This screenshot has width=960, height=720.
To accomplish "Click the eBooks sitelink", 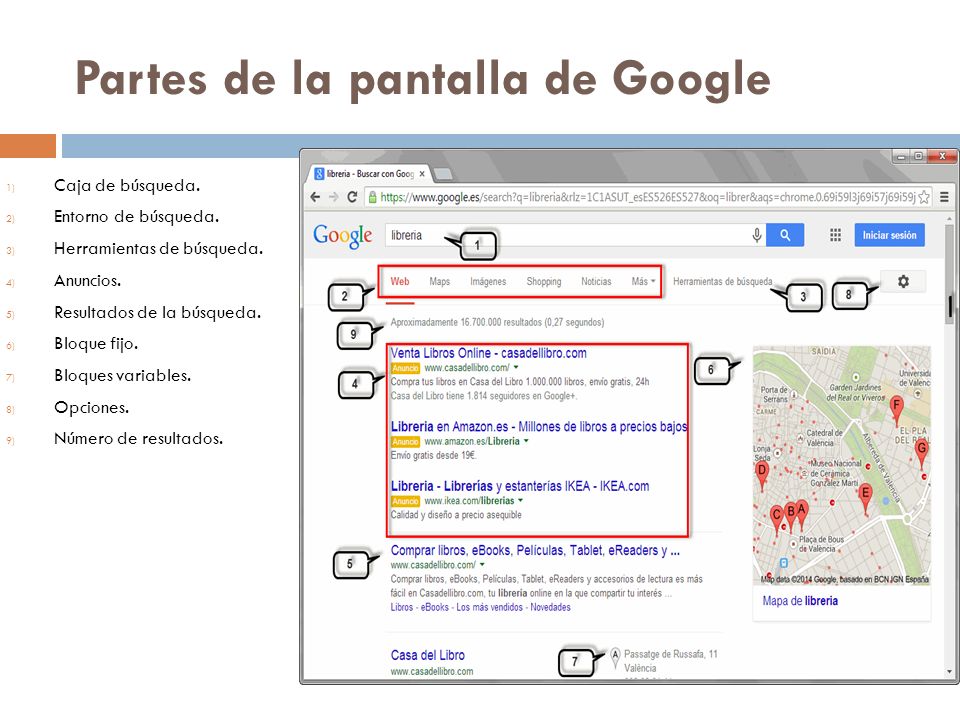I will (x=435, y=607).
